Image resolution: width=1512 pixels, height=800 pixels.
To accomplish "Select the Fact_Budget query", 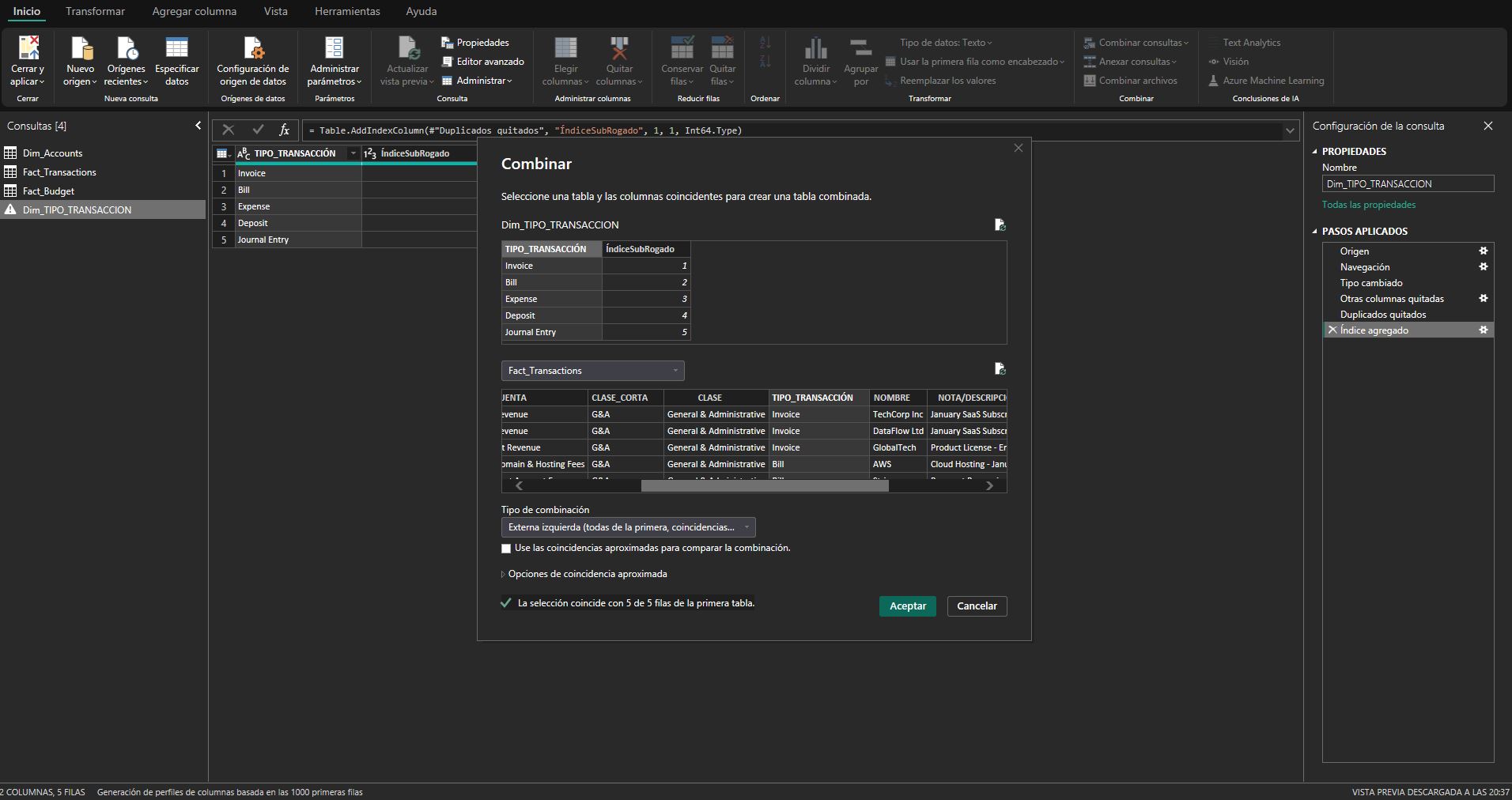I will click(103, 191).
